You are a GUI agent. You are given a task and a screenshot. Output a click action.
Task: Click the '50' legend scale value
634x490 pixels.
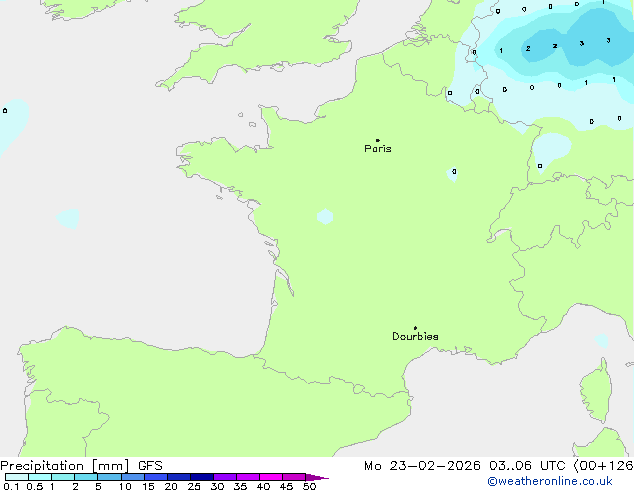[310, 486]
